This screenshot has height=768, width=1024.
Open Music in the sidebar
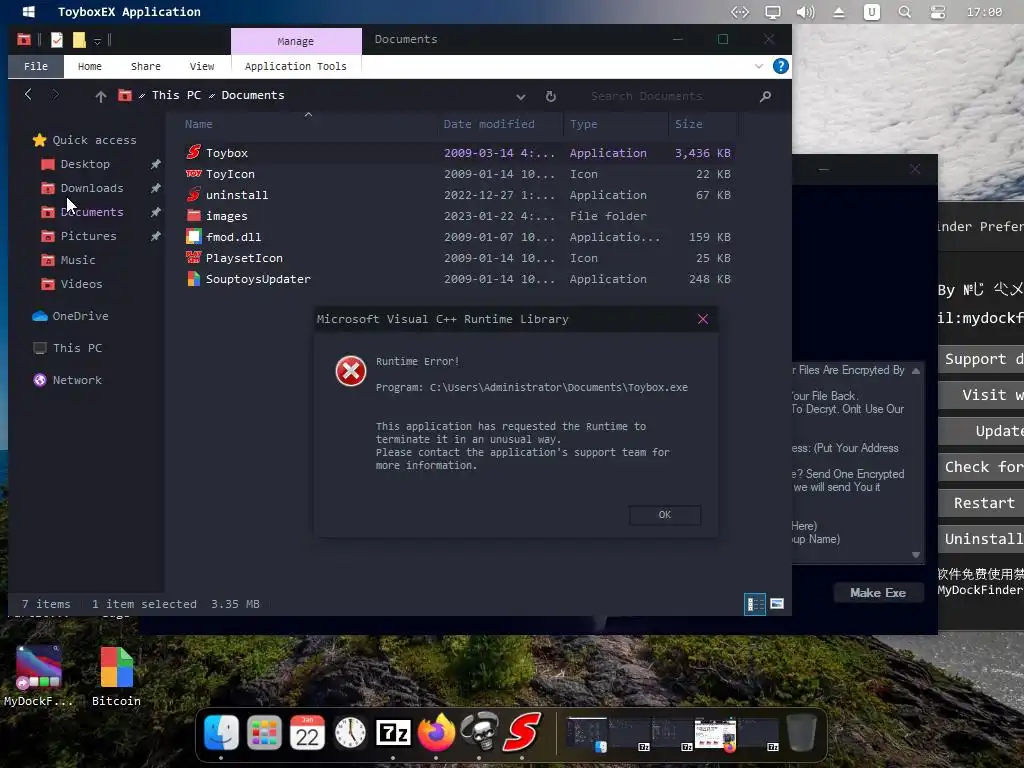[x=69, y=260]
